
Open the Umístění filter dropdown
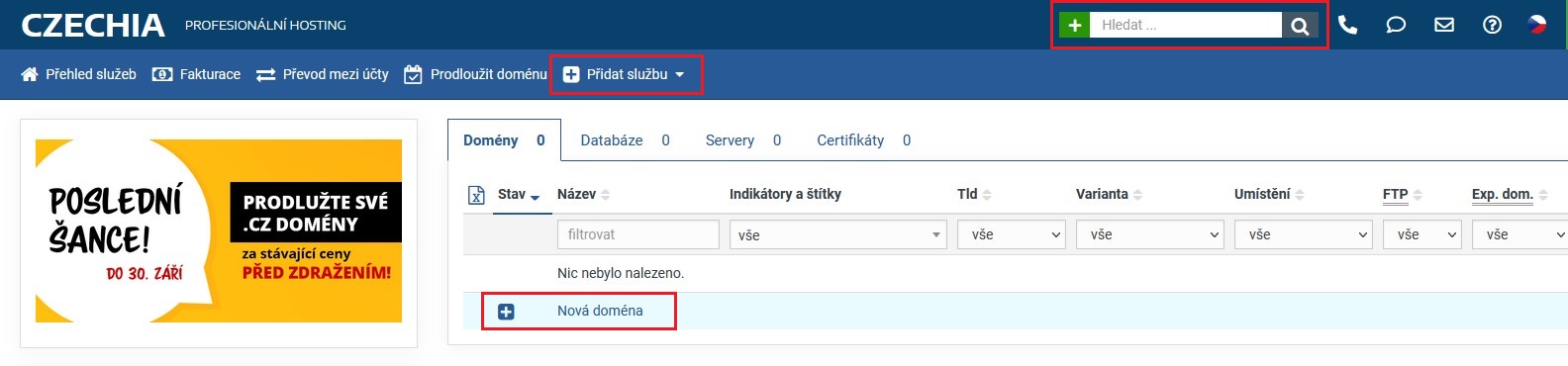pos(1304,234)
